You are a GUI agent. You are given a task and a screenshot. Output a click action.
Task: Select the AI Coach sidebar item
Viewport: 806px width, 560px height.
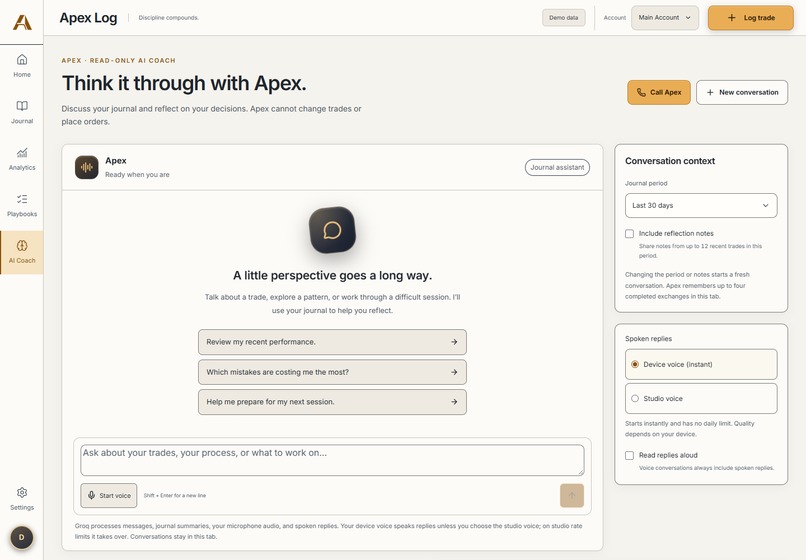coord(22,252)
